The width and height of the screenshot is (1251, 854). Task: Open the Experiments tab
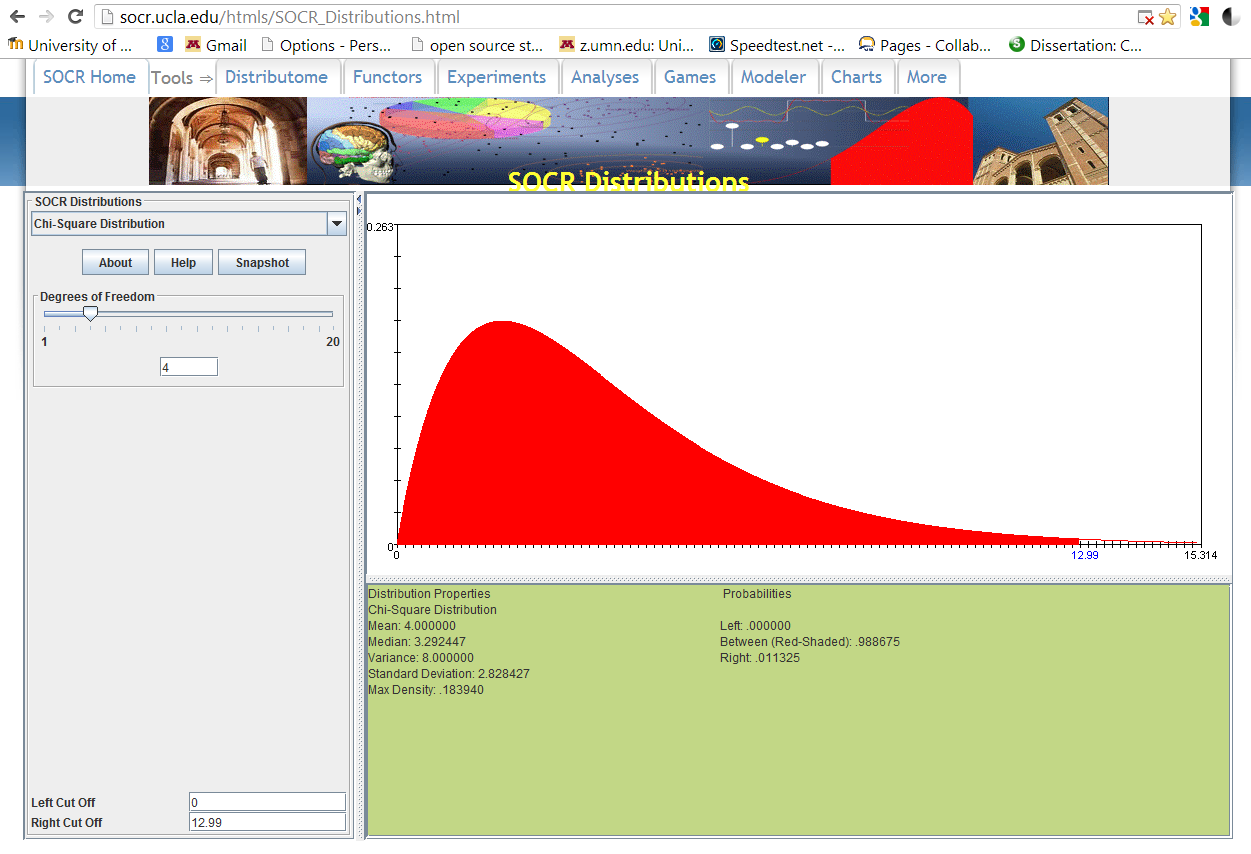496,77
